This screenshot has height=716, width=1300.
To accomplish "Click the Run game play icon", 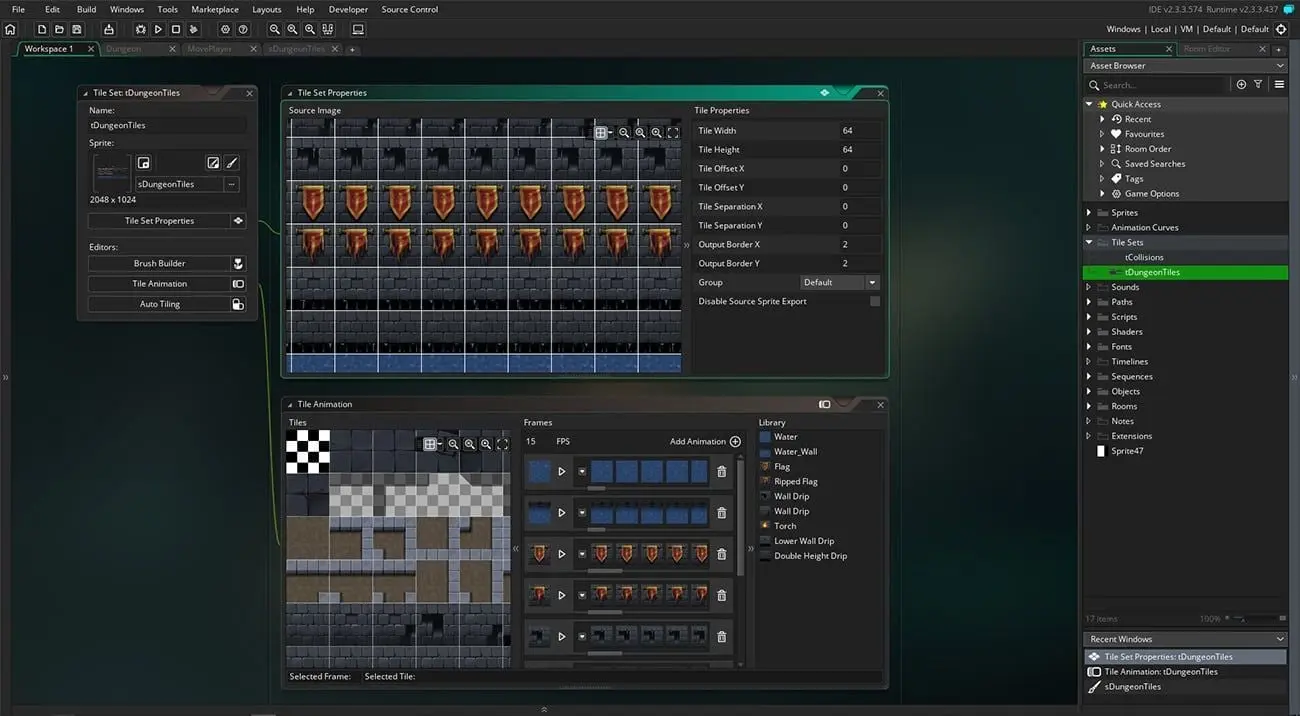I will (x=158, y=29).
